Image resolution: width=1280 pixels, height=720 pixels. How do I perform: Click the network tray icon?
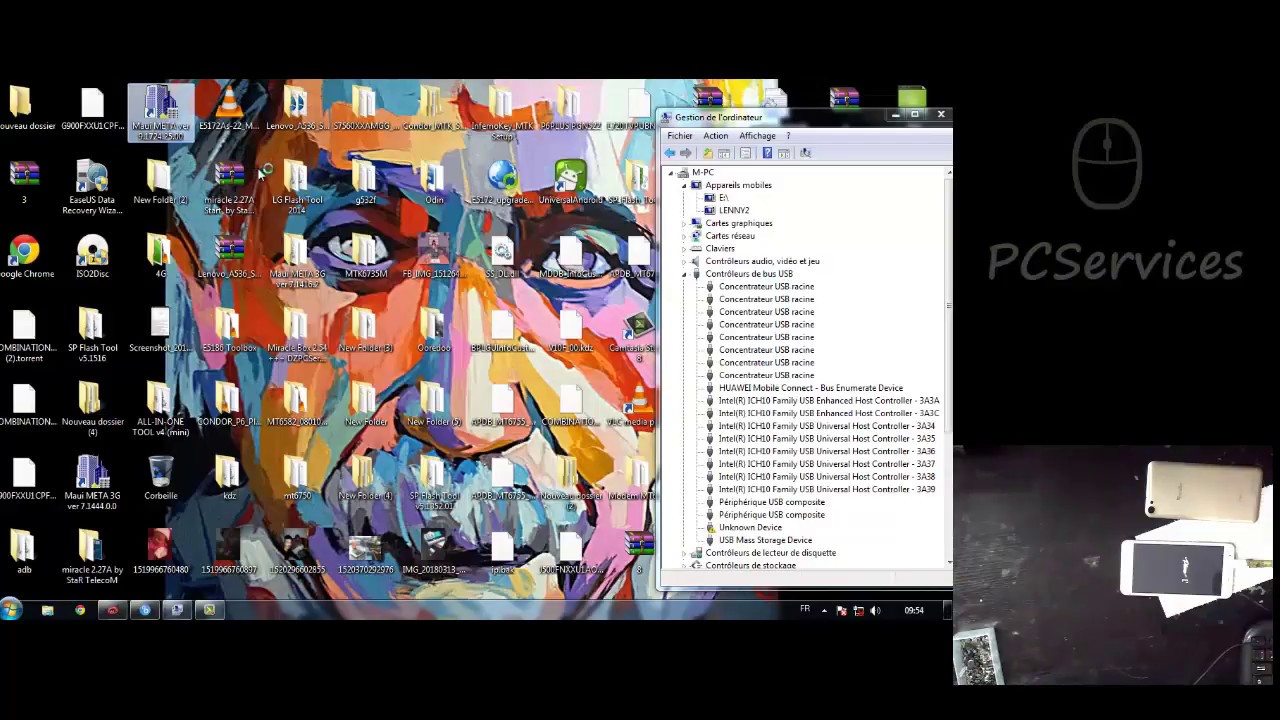[858, 610]
